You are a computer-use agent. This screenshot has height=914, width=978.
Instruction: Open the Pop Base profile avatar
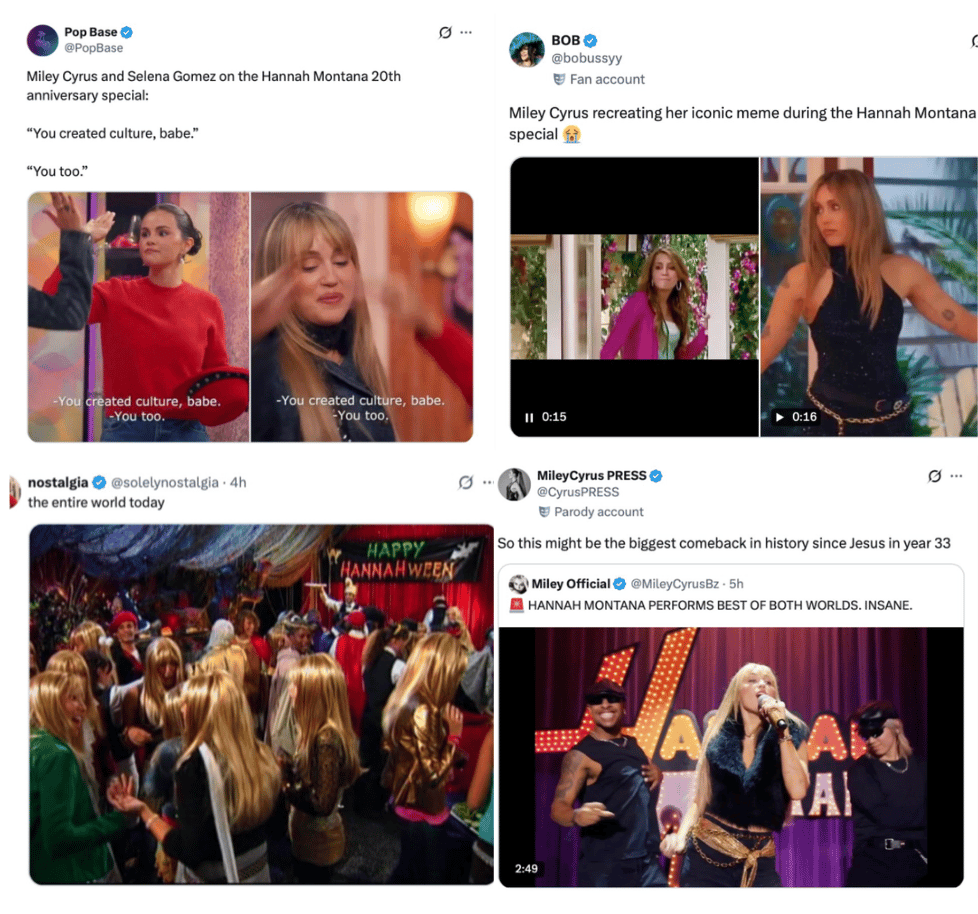point(42,41)
